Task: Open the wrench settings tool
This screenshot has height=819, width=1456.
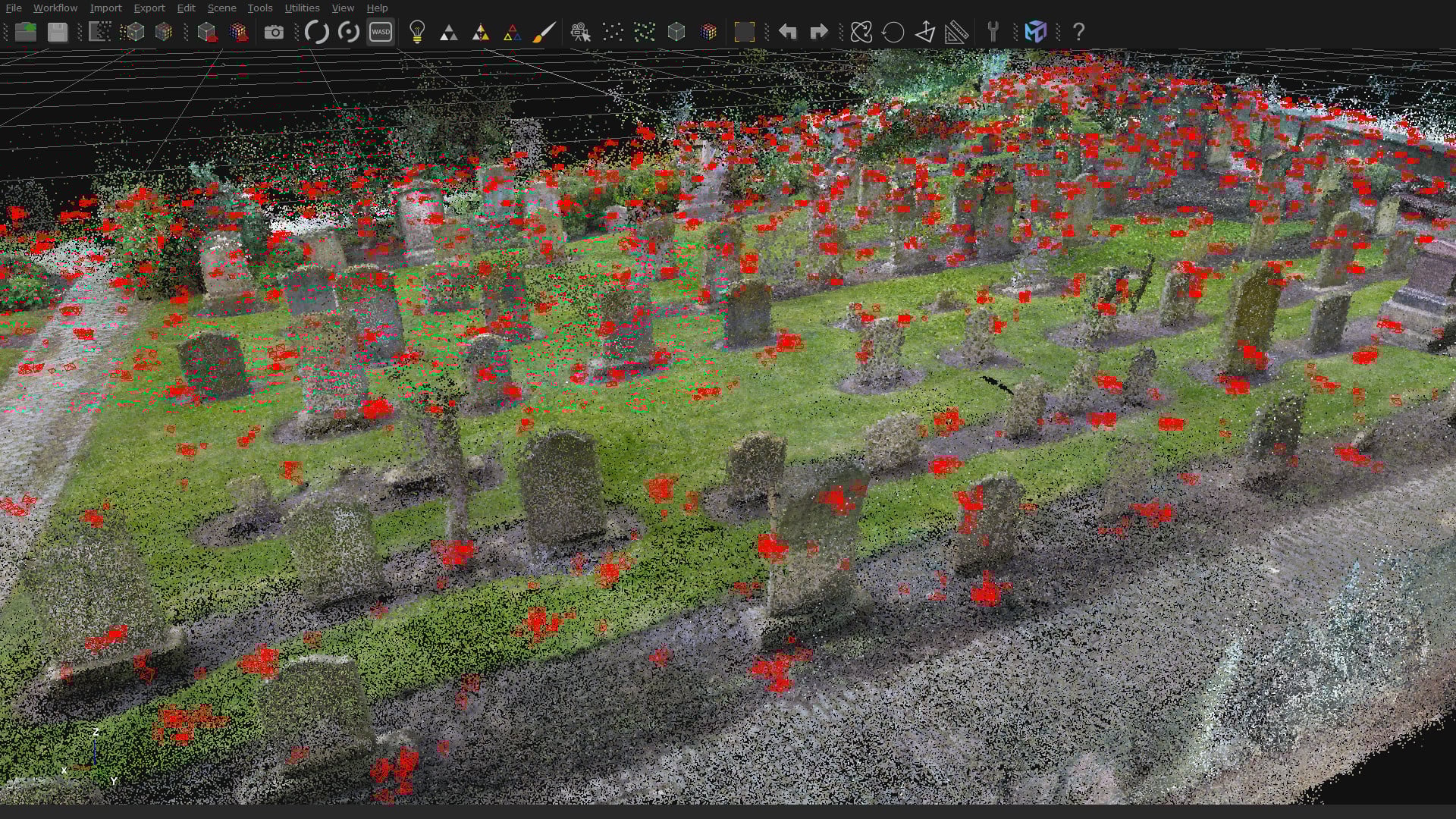Action: (994, 32)
